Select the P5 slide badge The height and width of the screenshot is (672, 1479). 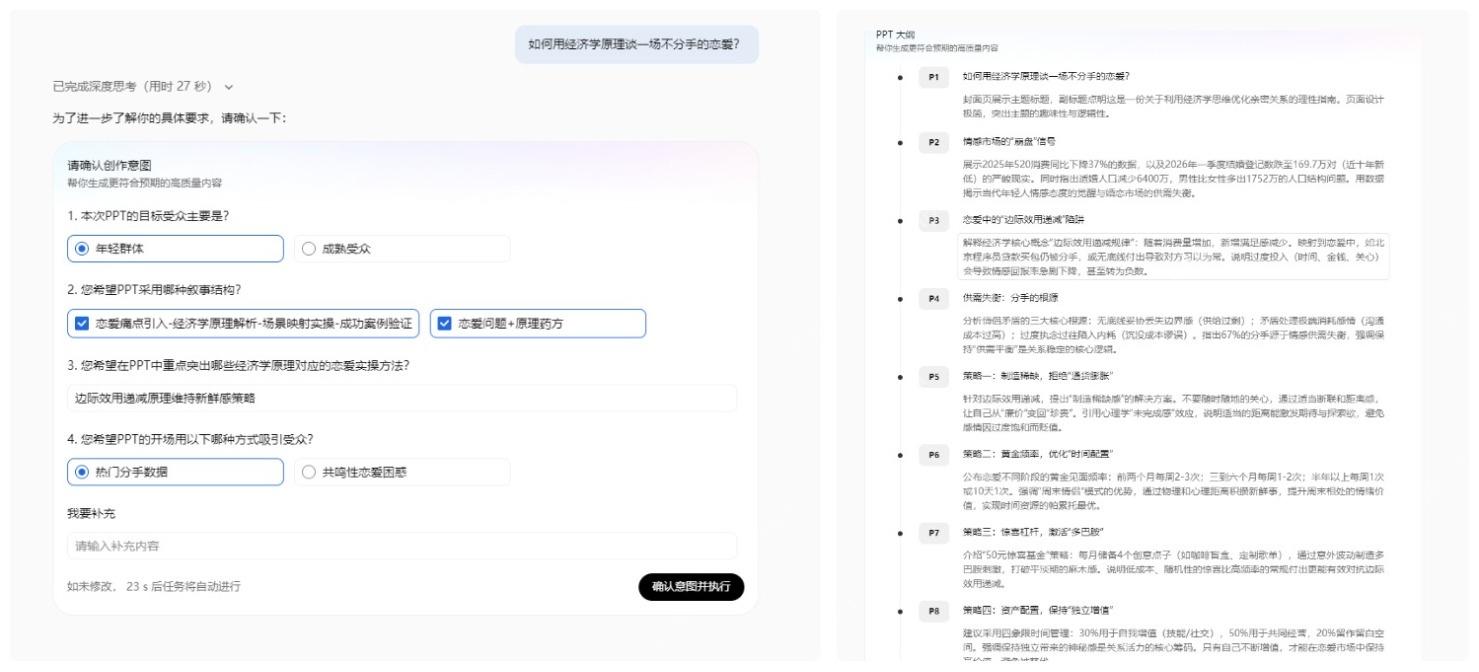(934, 376)
